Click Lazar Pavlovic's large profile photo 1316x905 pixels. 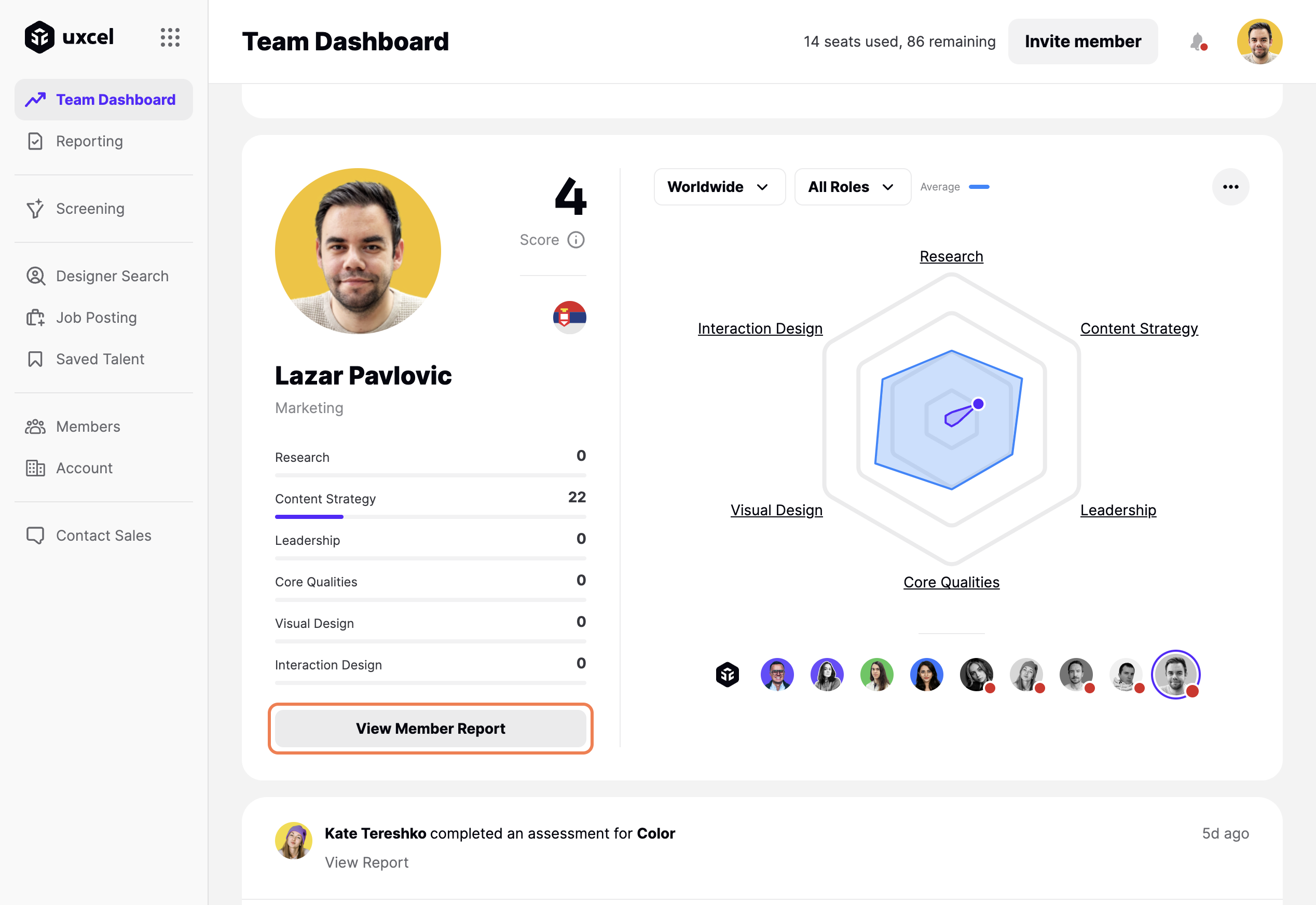pyautogui.click(x=358, y=251)
